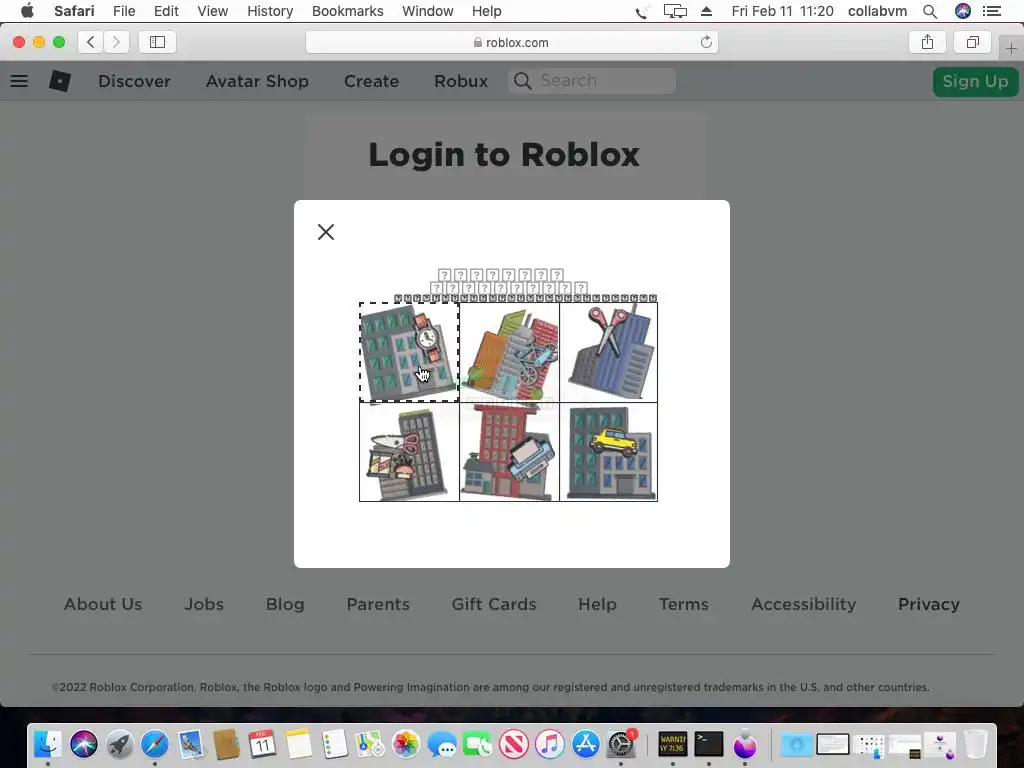Click the About Us footer link
Screen dimensions: 1024x768
(x=103, y=604)
